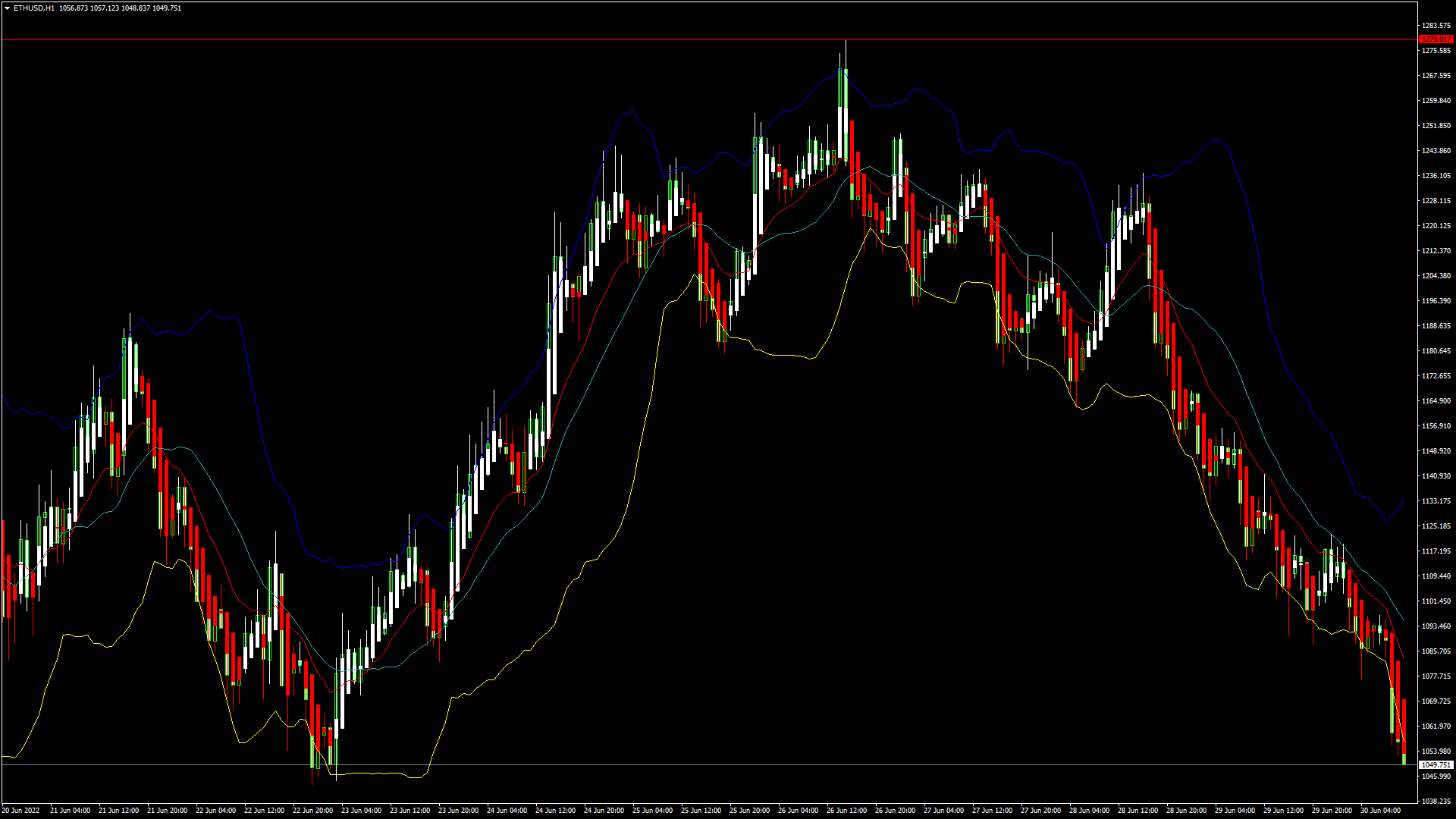This screenshot has width=1456, height=819.
Task: Click the 1220.125 price axis label
Action: pyautogui.click(x=1436, y=226)
